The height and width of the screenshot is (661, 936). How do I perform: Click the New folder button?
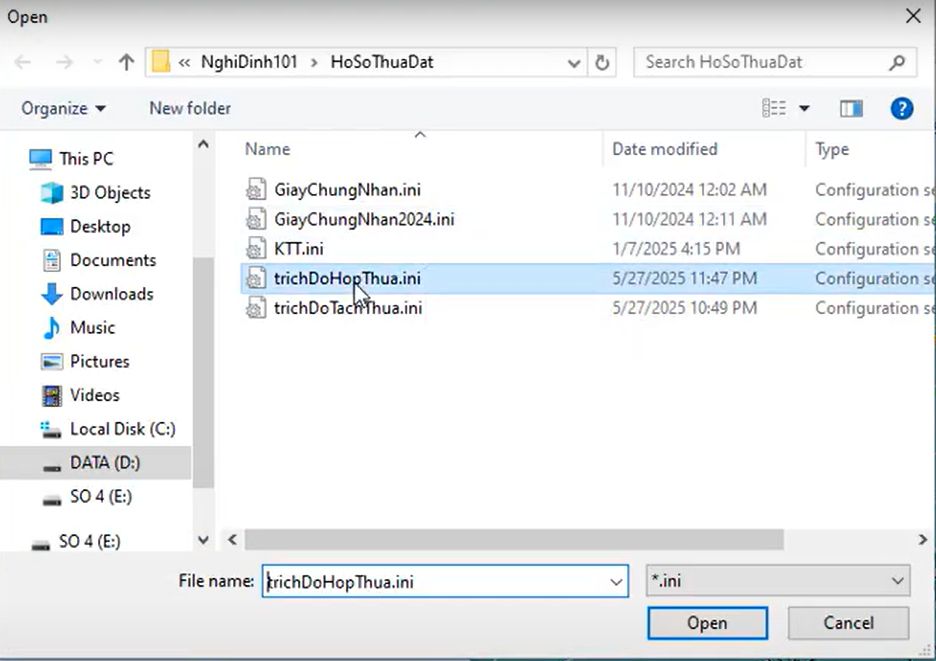click(x=190, y=108)
